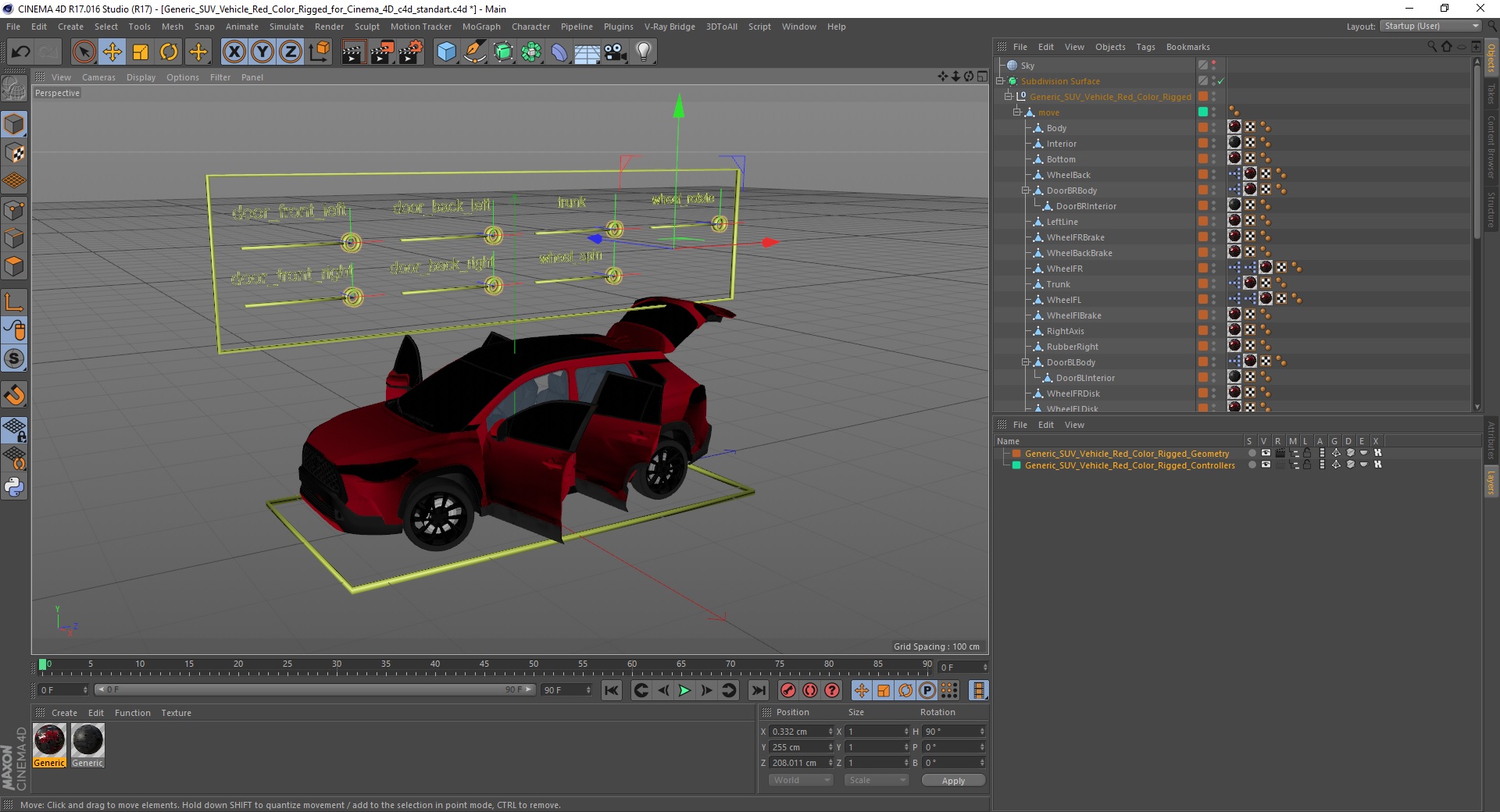Screen dimensions: 1500x812
Task: Add a camera object
Action: (616, 52)
